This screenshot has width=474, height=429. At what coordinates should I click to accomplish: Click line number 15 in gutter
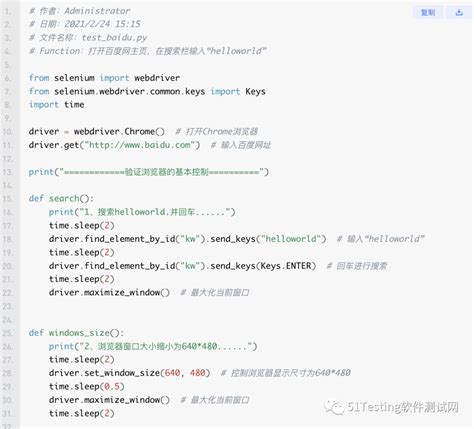pyautogui.click(x=8, y=199)
